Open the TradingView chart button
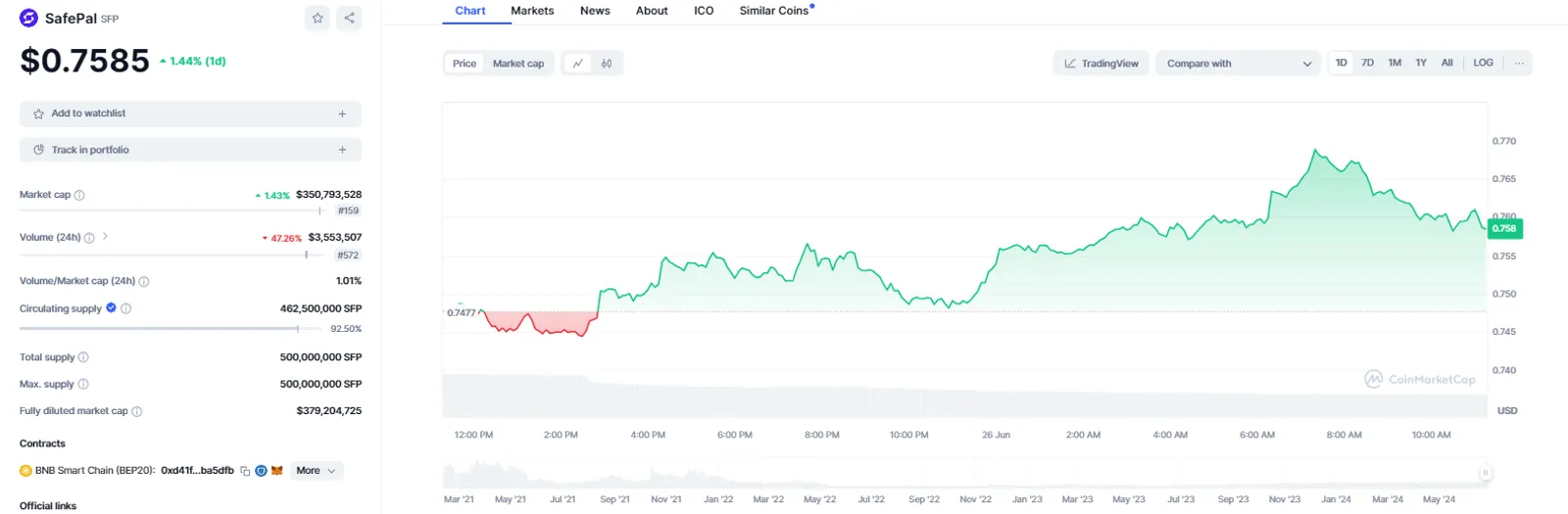The width and height of the screenshot is (1568, 514). click(x=1102, y=64)
